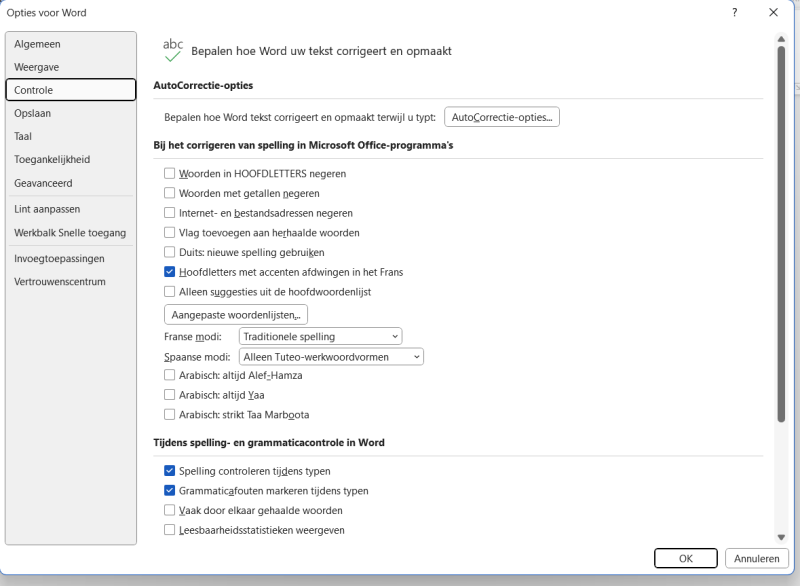Click scrollbar up arrow

[781, 39]
